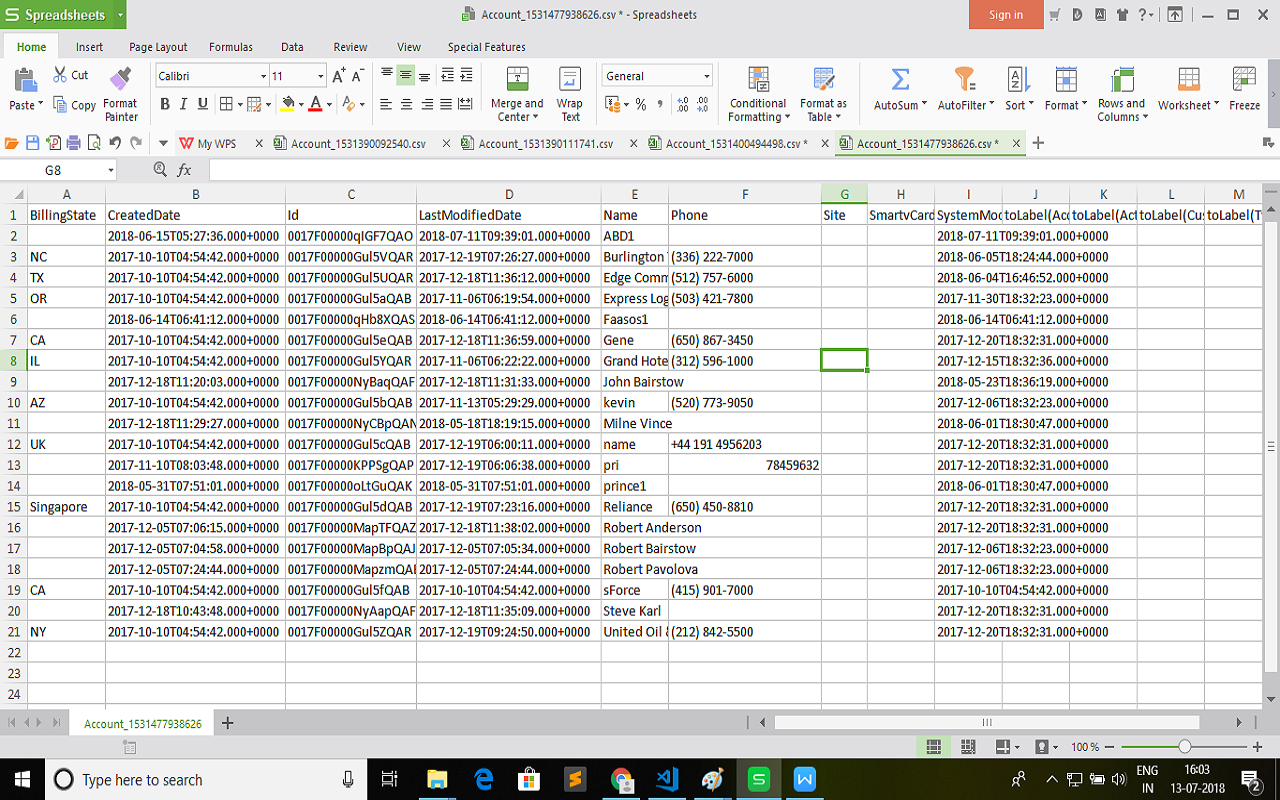Toggle underline formatting

[203, 104]
